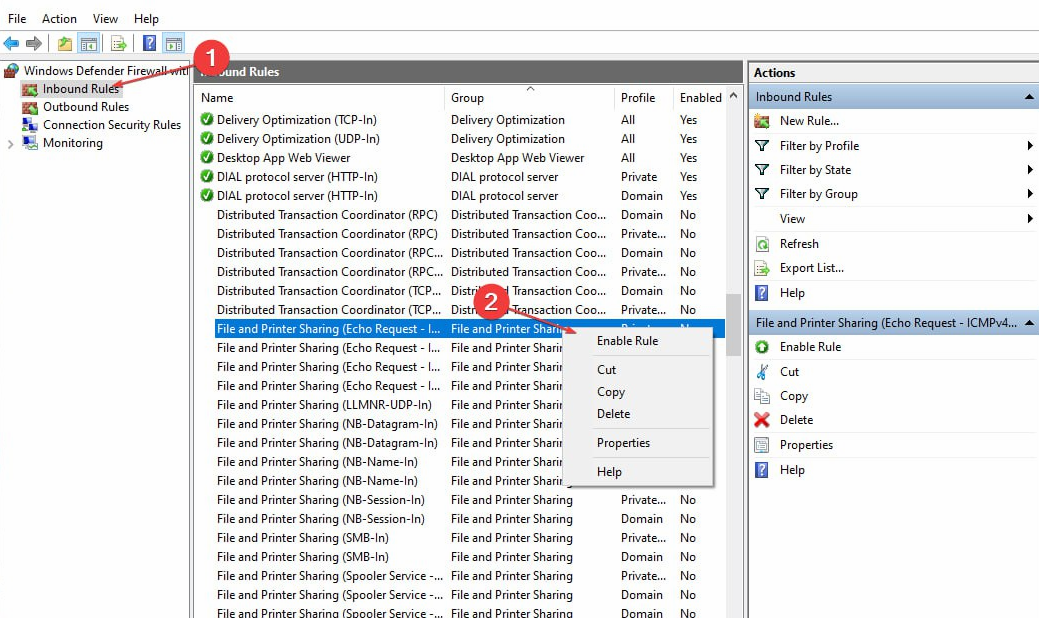Click green check of Desktop App Web Viewer
The height and width of the screenshot is (618, 1039).
(x=207, y=157)
